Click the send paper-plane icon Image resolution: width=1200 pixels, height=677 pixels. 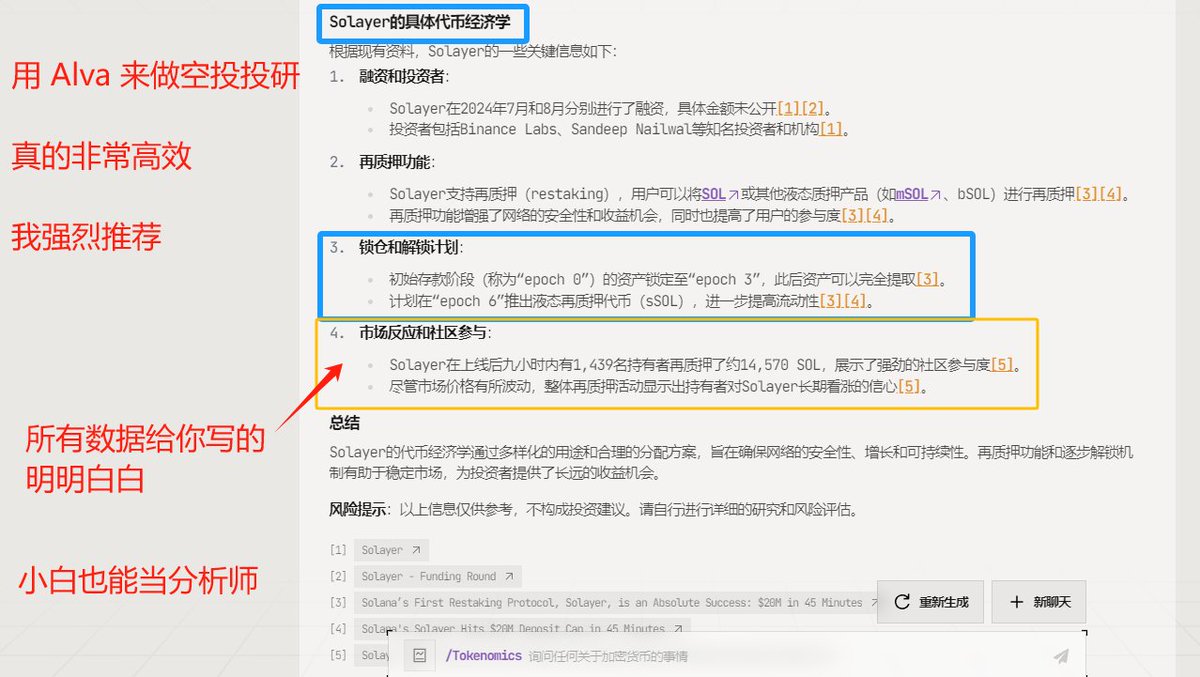point(1061,656)
